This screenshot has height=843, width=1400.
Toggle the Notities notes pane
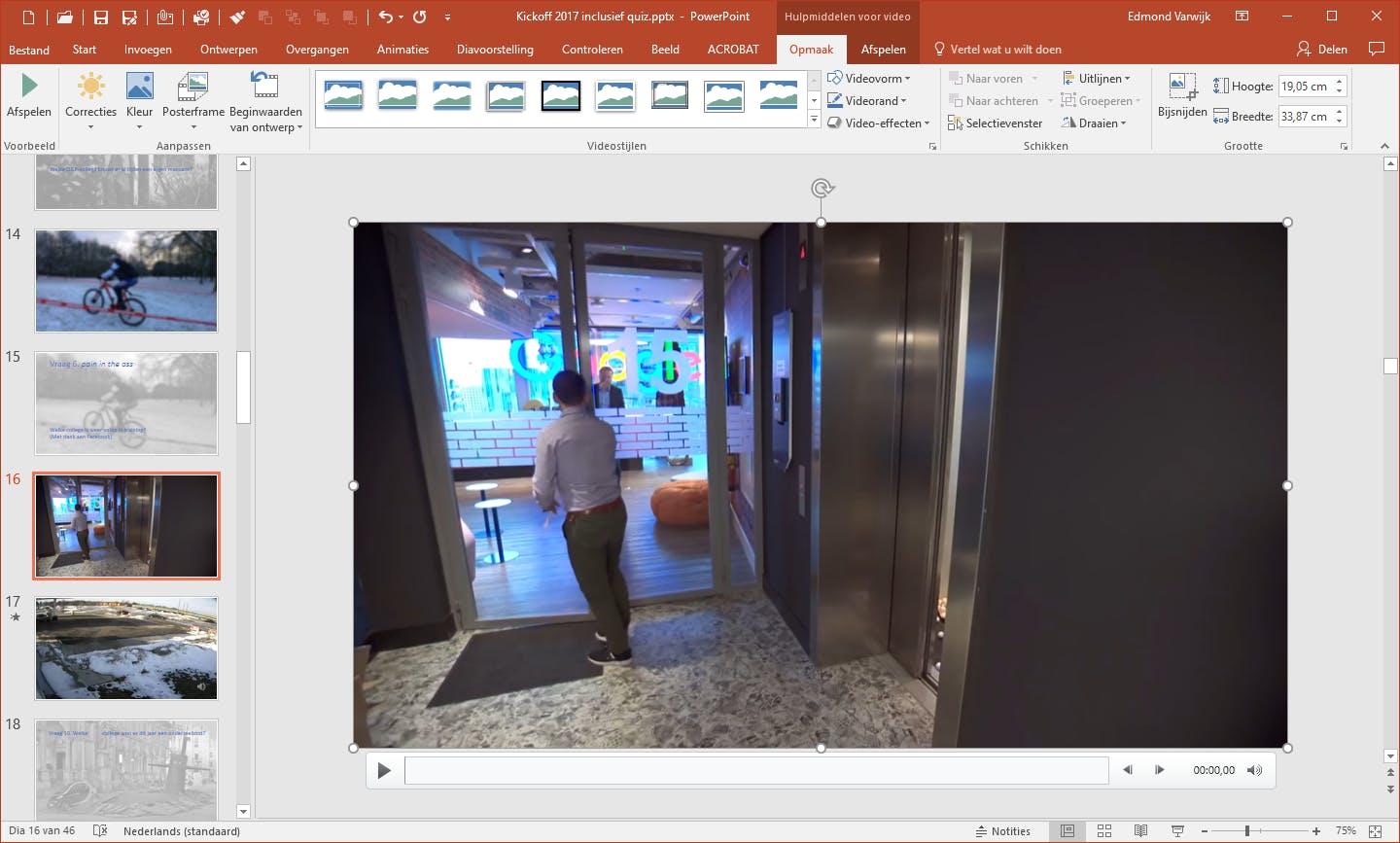pos(1003,831)
